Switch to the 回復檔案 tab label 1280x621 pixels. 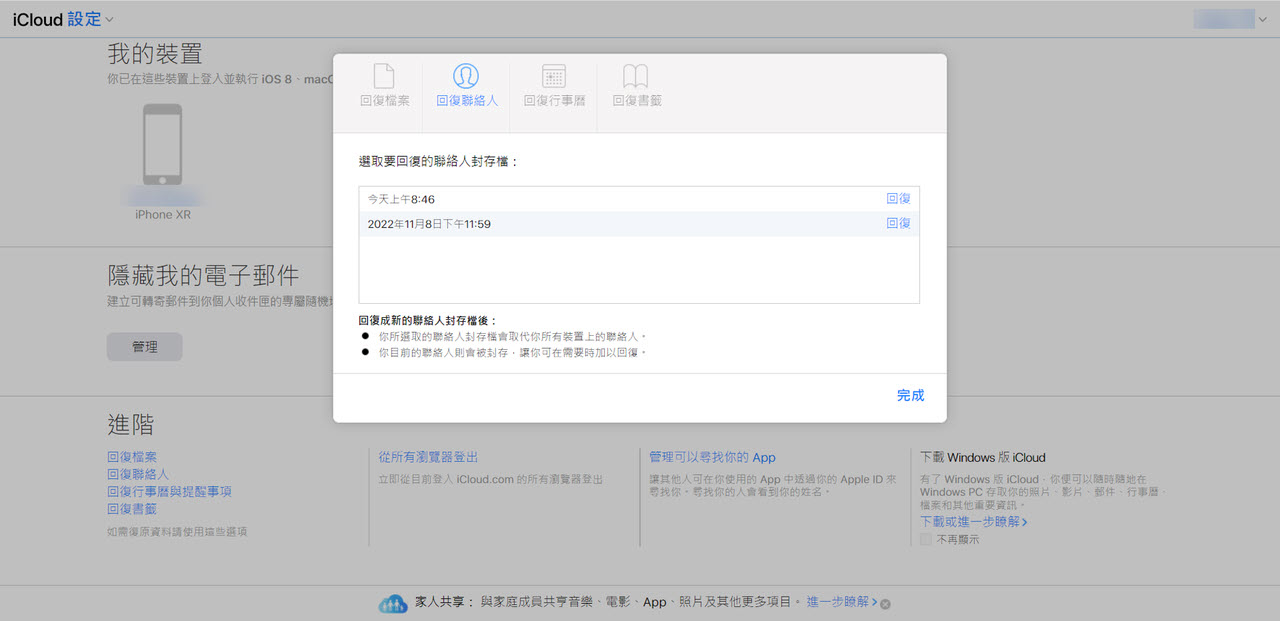[x=385, y=101]
